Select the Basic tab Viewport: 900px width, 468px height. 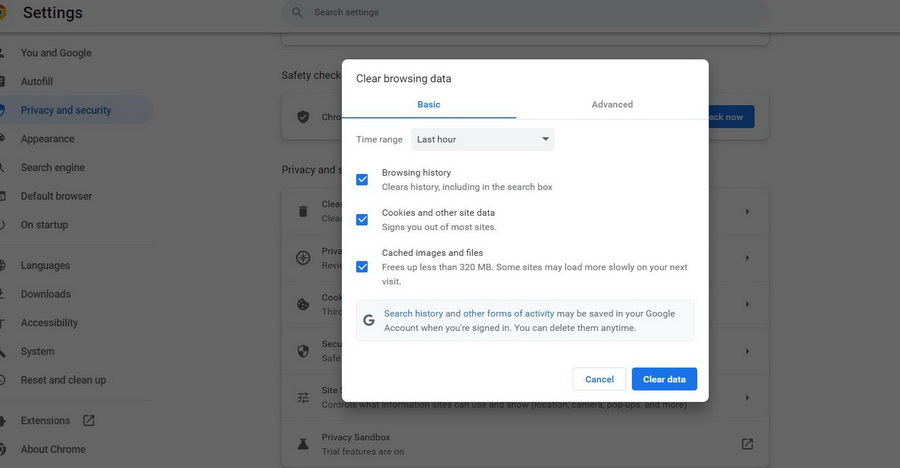click(x=428, y=104)
